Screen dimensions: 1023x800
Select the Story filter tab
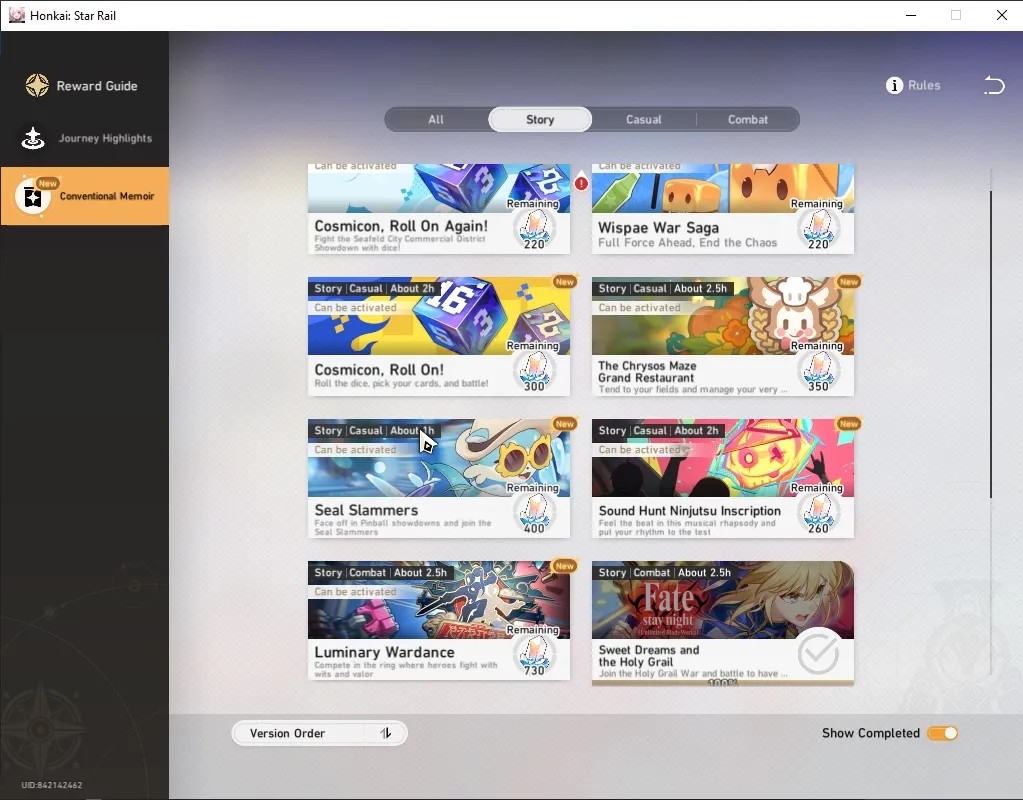click(x=540, y=119)
